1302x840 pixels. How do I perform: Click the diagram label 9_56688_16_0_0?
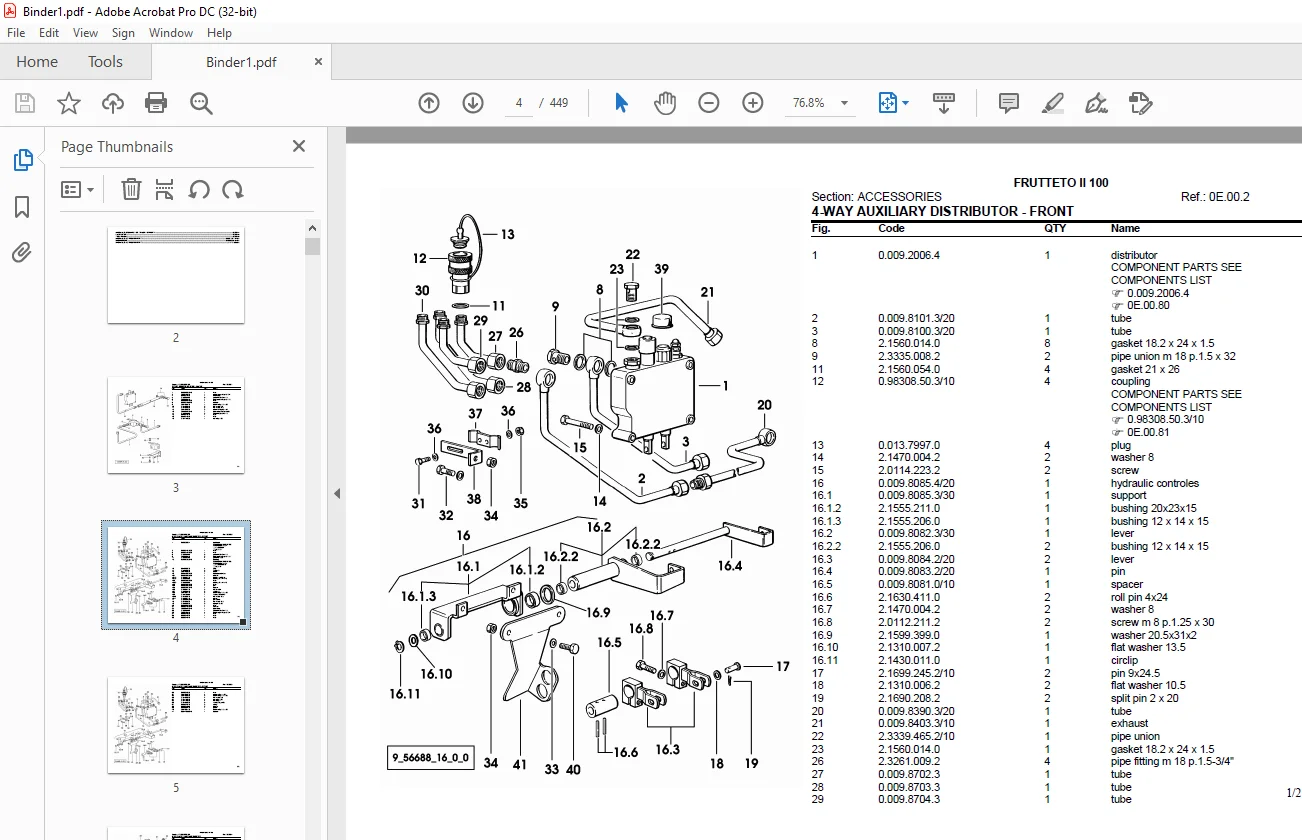[429, 757]
